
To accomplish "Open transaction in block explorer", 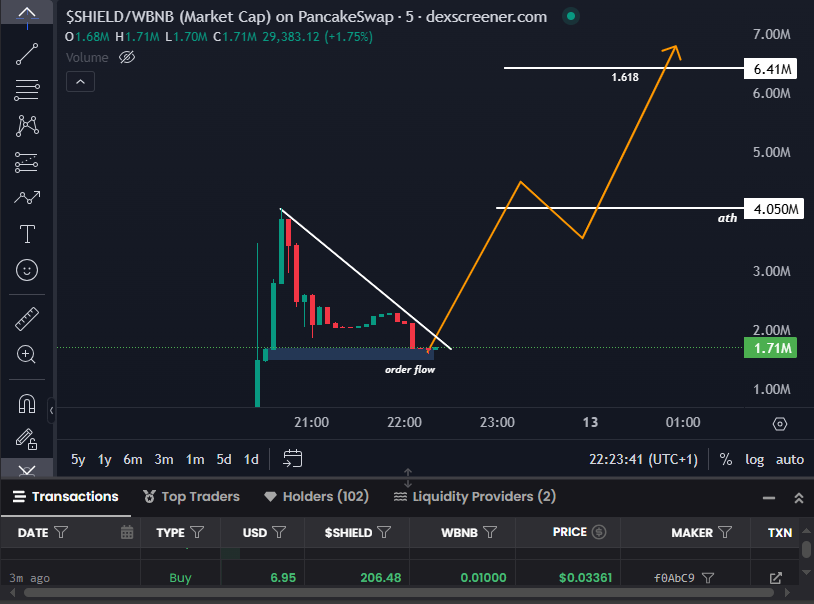I will pos(776,578).
